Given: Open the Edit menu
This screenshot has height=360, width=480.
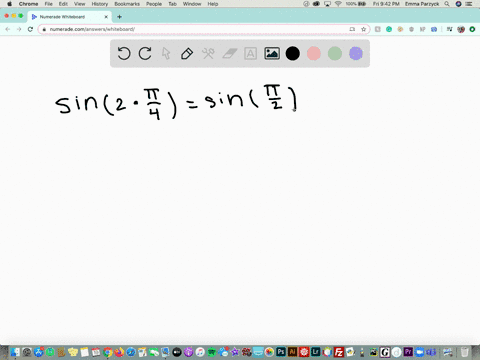Looking at the screenshot, I should (63, 4).
